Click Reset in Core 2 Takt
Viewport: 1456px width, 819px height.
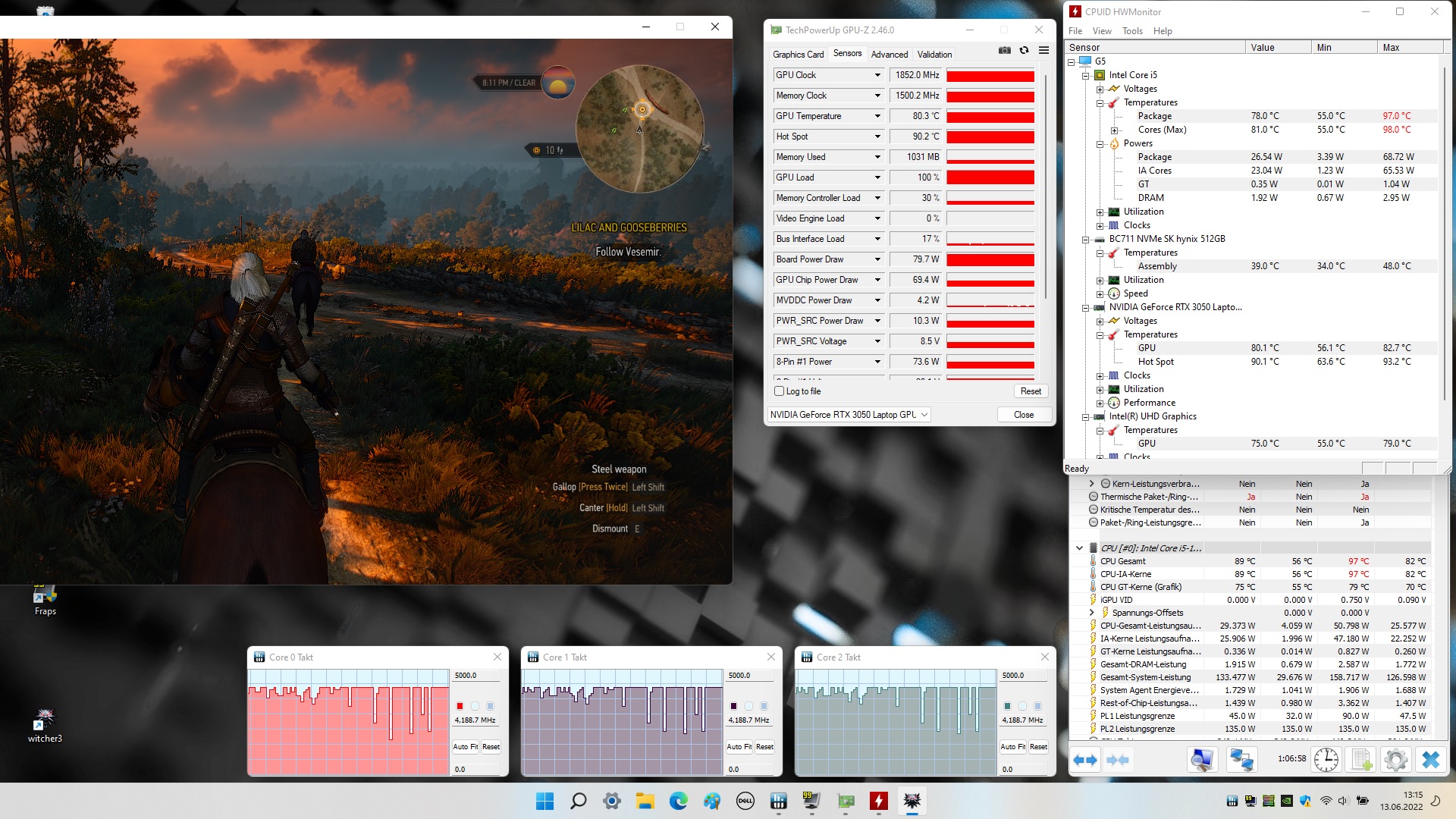tap(1038, 747)
